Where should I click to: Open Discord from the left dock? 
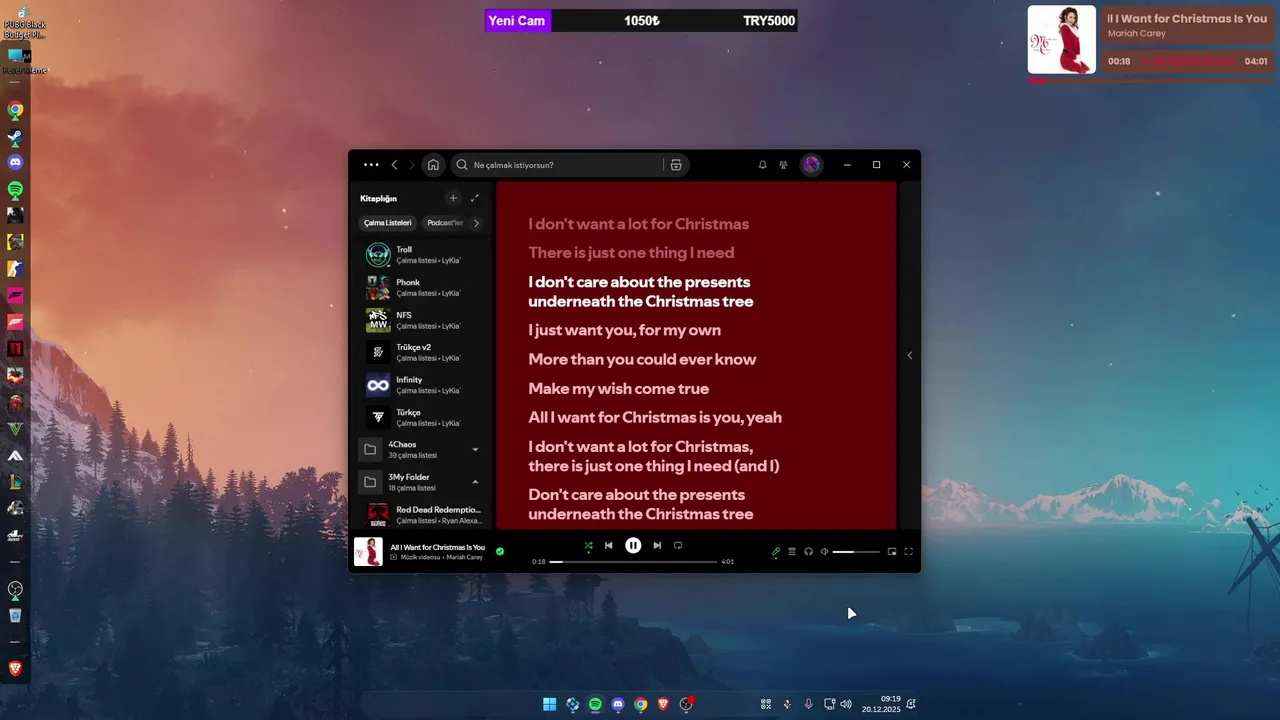[x=15, y=162]
